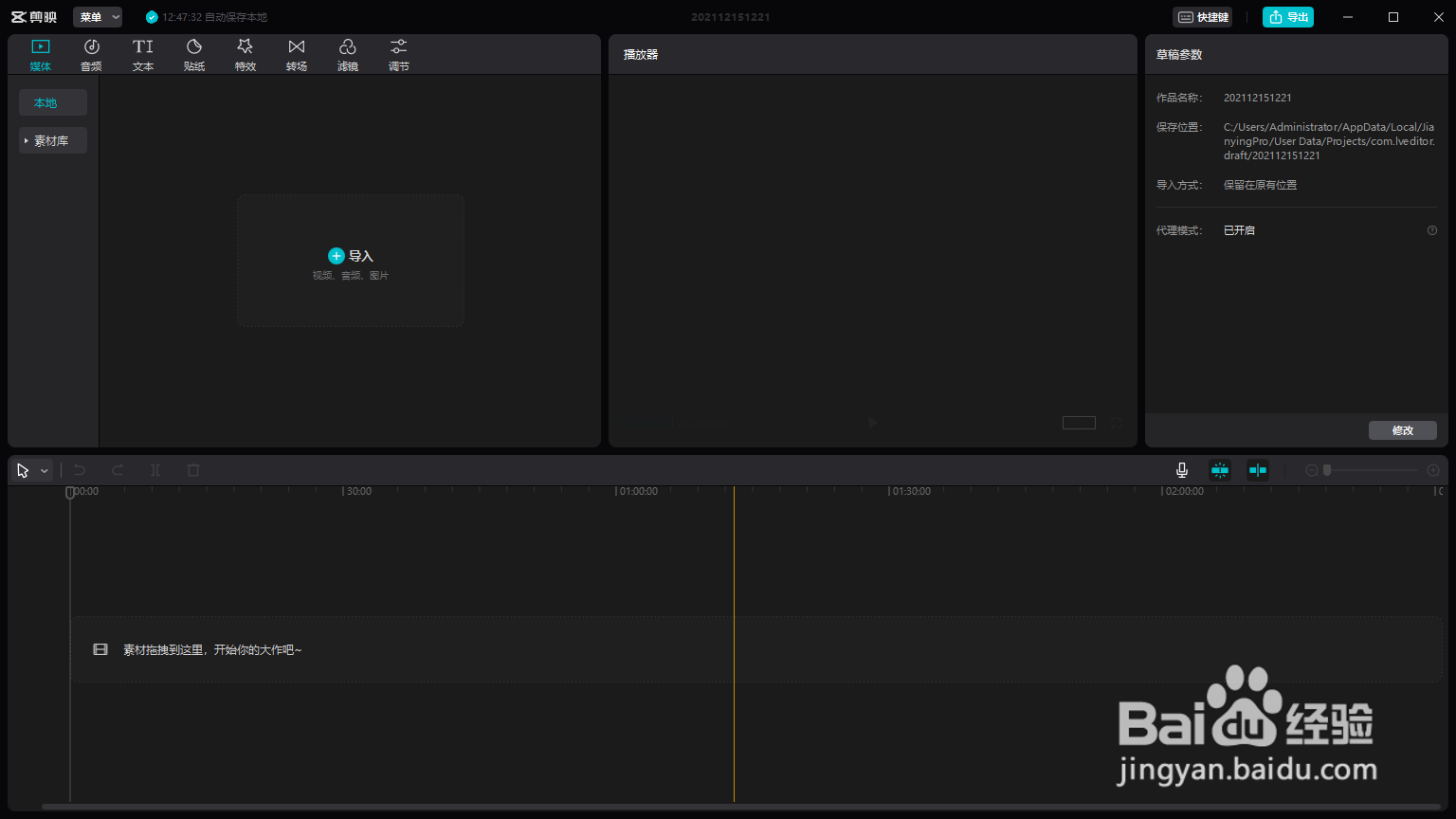The width and height of the screenshot is (1456, 819).
Task: Click the timeline zoom in icon
Action: pos(1433,470)
